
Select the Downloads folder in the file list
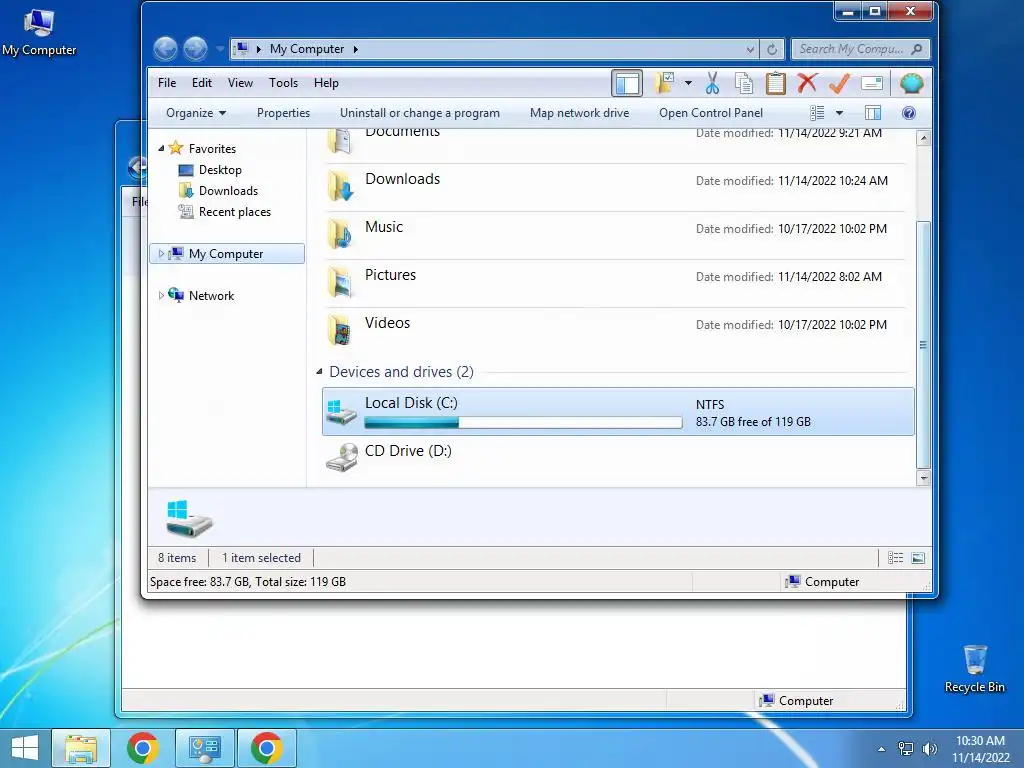pos(614,187)
